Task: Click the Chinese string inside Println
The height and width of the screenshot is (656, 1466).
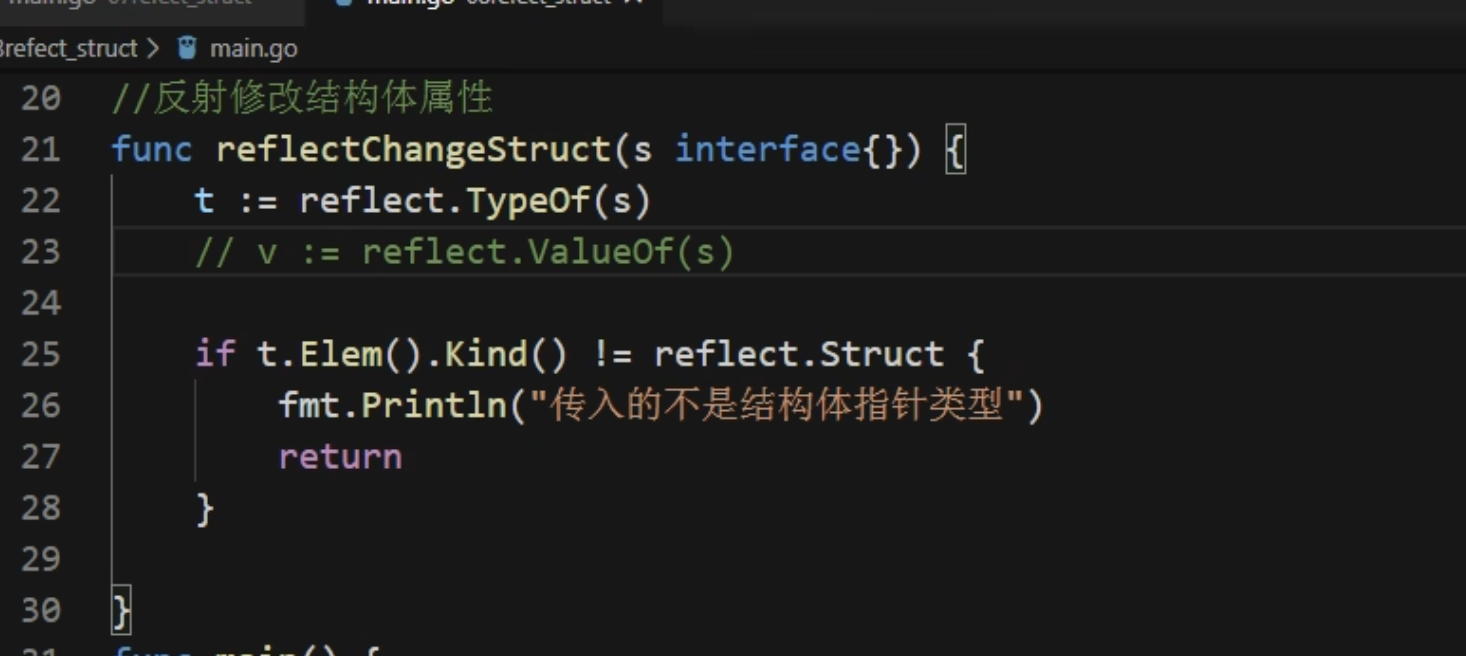Action: (776, 405)
